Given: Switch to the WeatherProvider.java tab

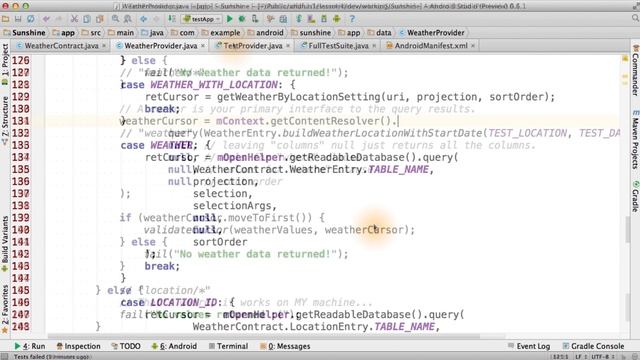Looking at the screenshot, I should click(x=160, y=46).
